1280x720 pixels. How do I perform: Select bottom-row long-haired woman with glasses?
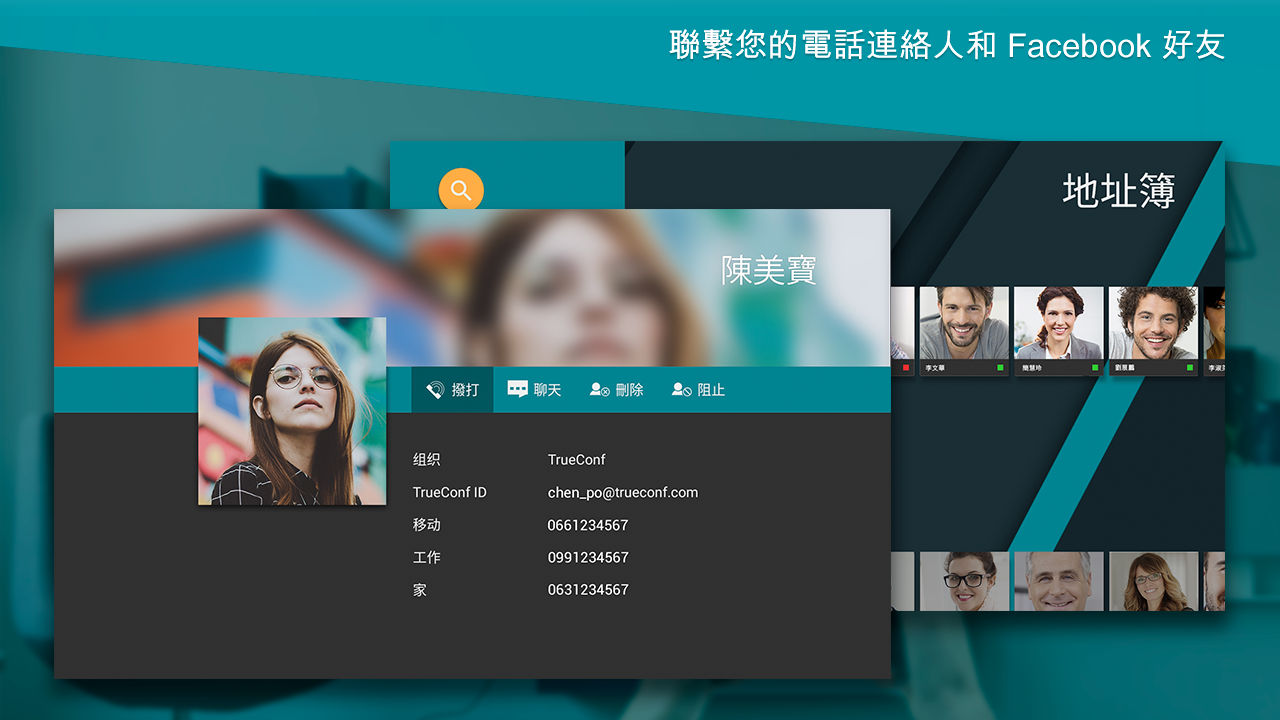(1153, 581)
